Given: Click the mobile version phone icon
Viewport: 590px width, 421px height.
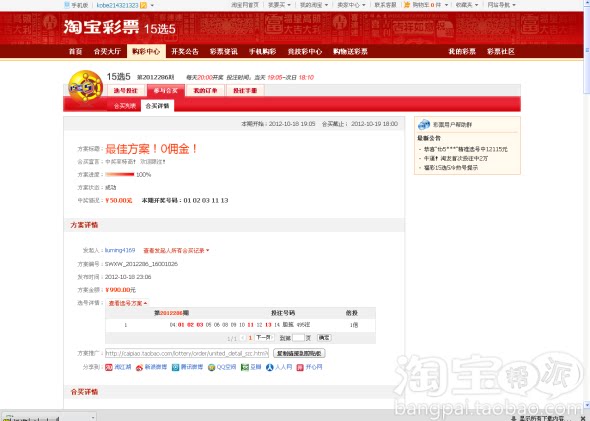Looking at the screenshot, I should pyautogui.click(x=67, y=5).
